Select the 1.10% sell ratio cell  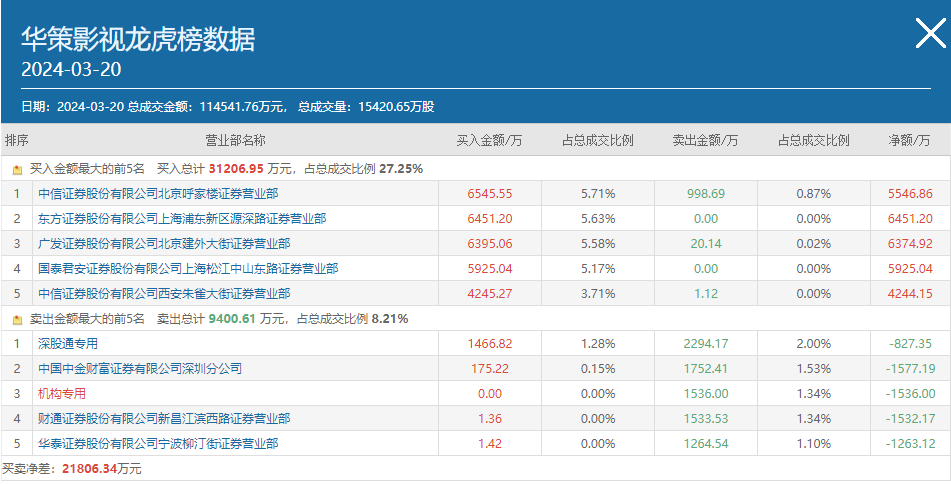pyautogui.click(x=813, y=444)
